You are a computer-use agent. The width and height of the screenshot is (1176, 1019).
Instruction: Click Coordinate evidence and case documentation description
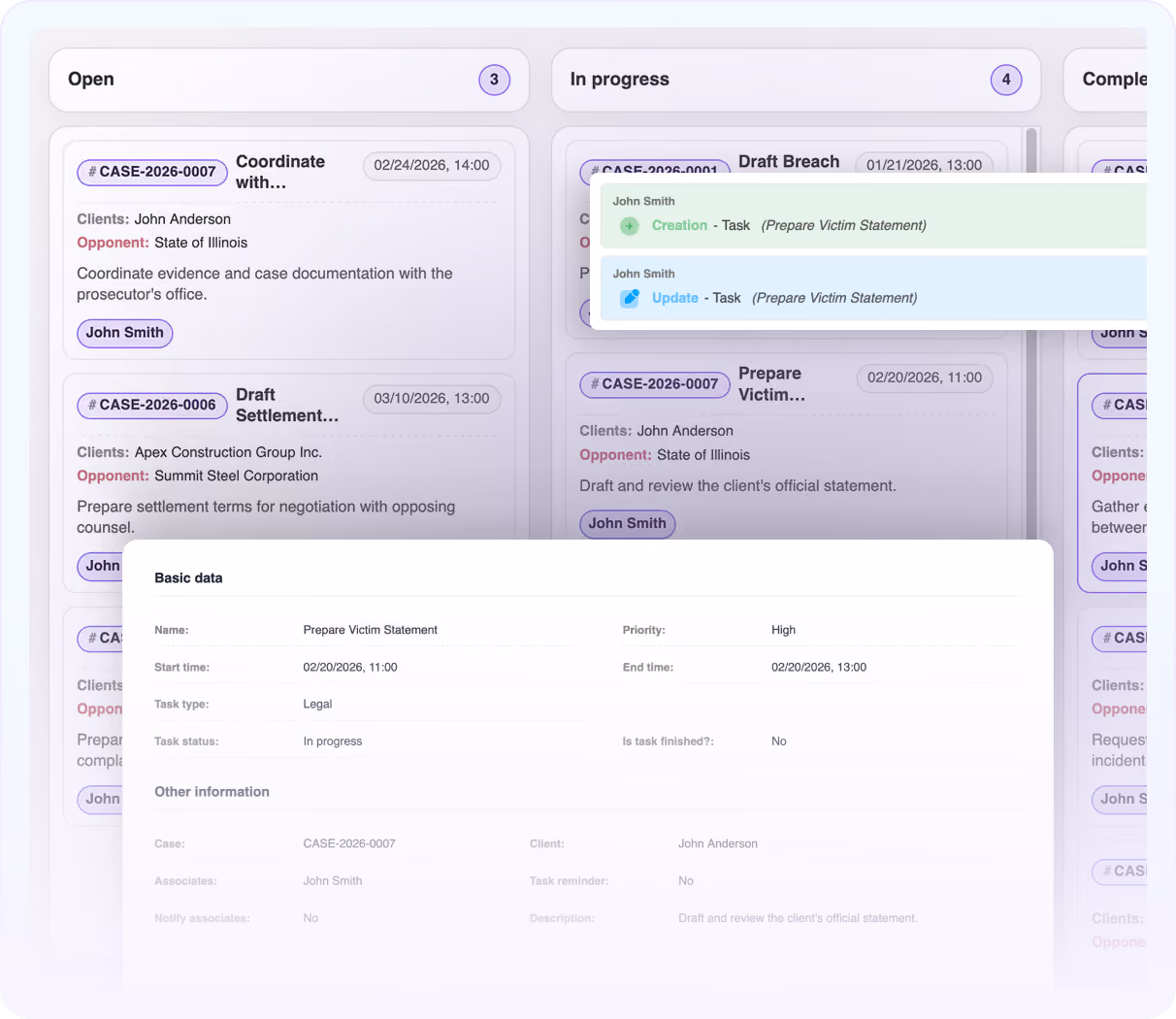tap(265, 284)
